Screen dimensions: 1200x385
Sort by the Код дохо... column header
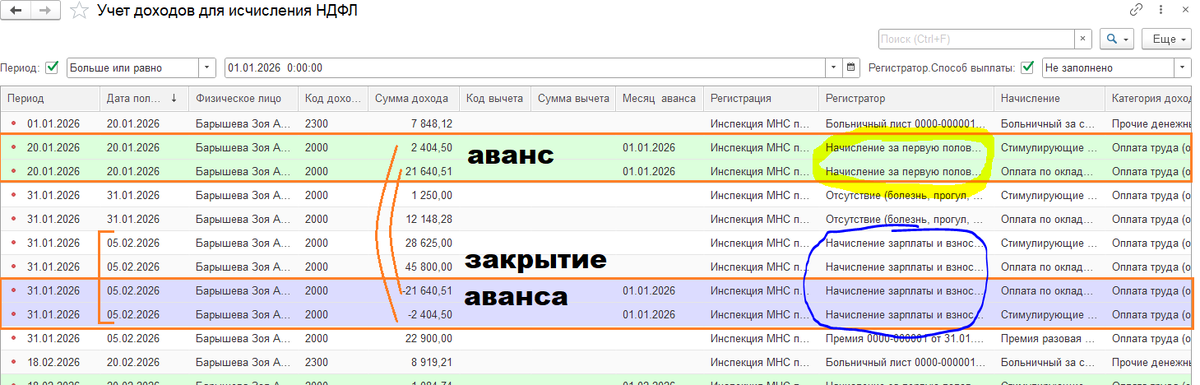[x=333, y=99]
